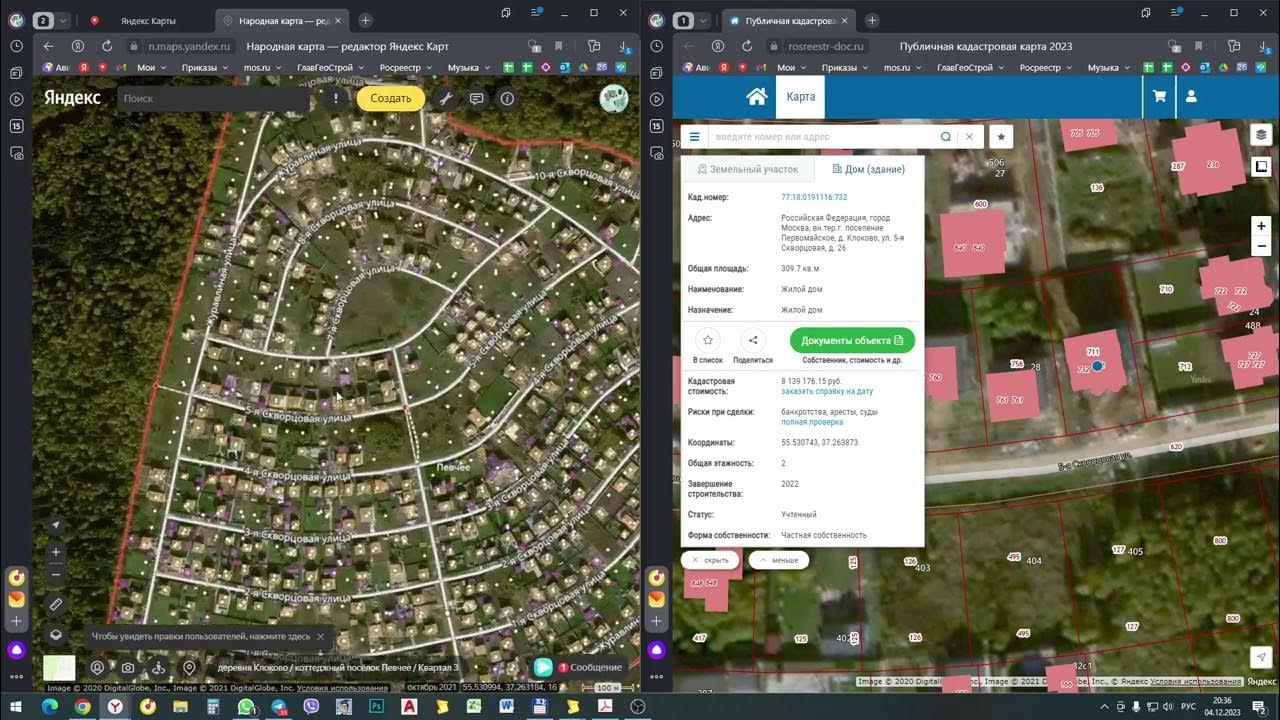Switch to the Яндекс Карты browser tab
Viewport: 1280px width, 720px height.
pyautogui.click(x=147, y=20)
